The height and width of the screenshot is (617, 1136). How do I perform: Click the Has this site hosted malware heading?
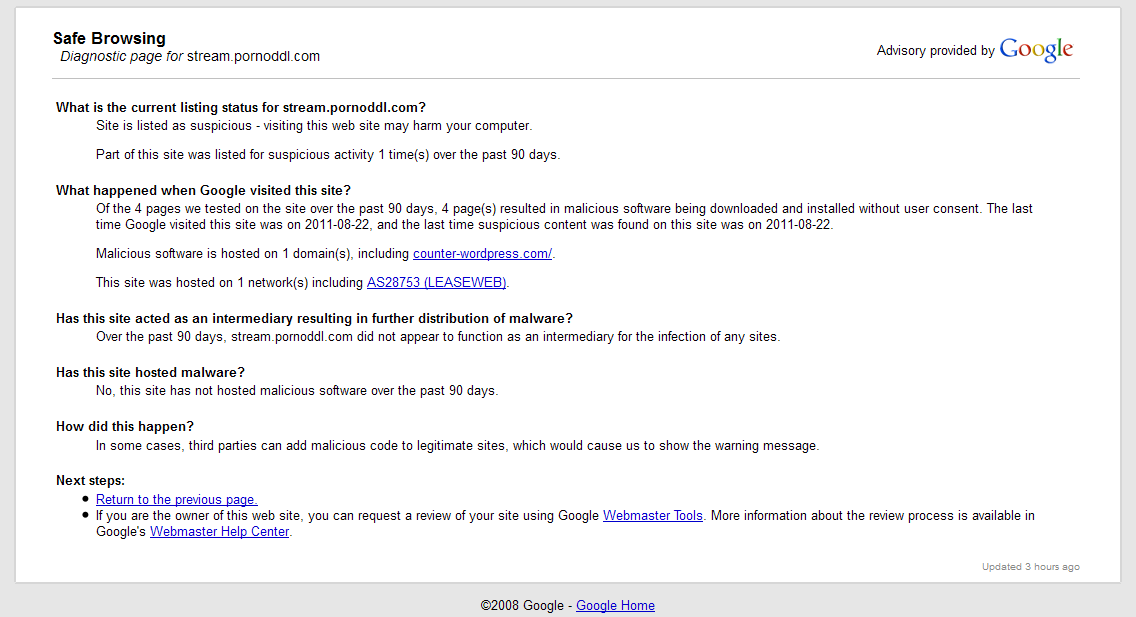pyautogui.click(x=150, y=372)
